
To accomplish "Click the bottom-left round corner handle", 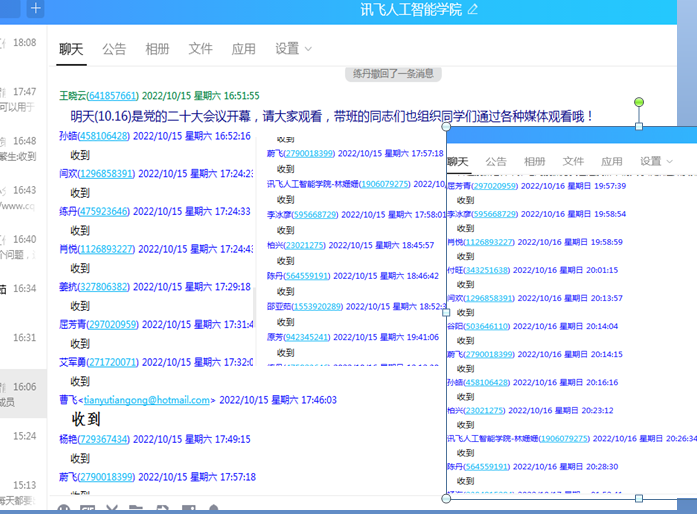I will (446, 498).
